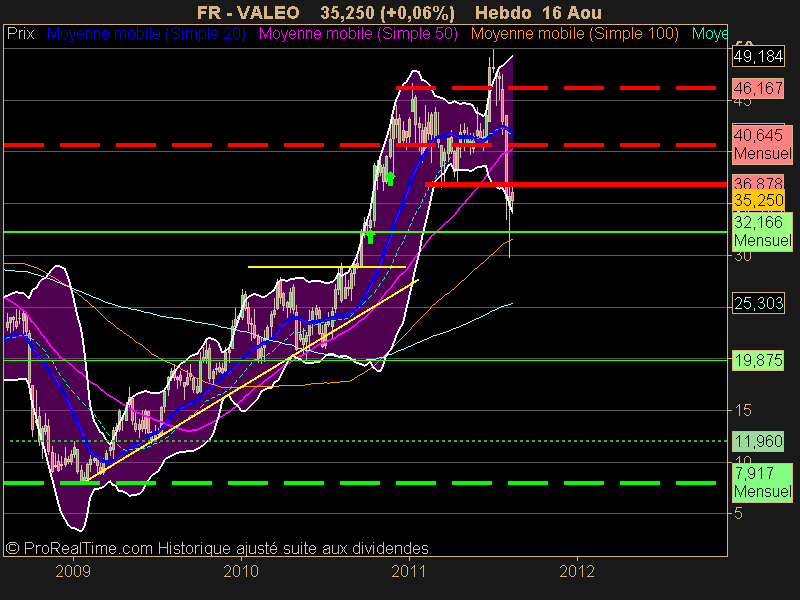The width and height of the screenshot is (800, 600).
Task: Click the 2012 time axis label
Action: [577, 571]
